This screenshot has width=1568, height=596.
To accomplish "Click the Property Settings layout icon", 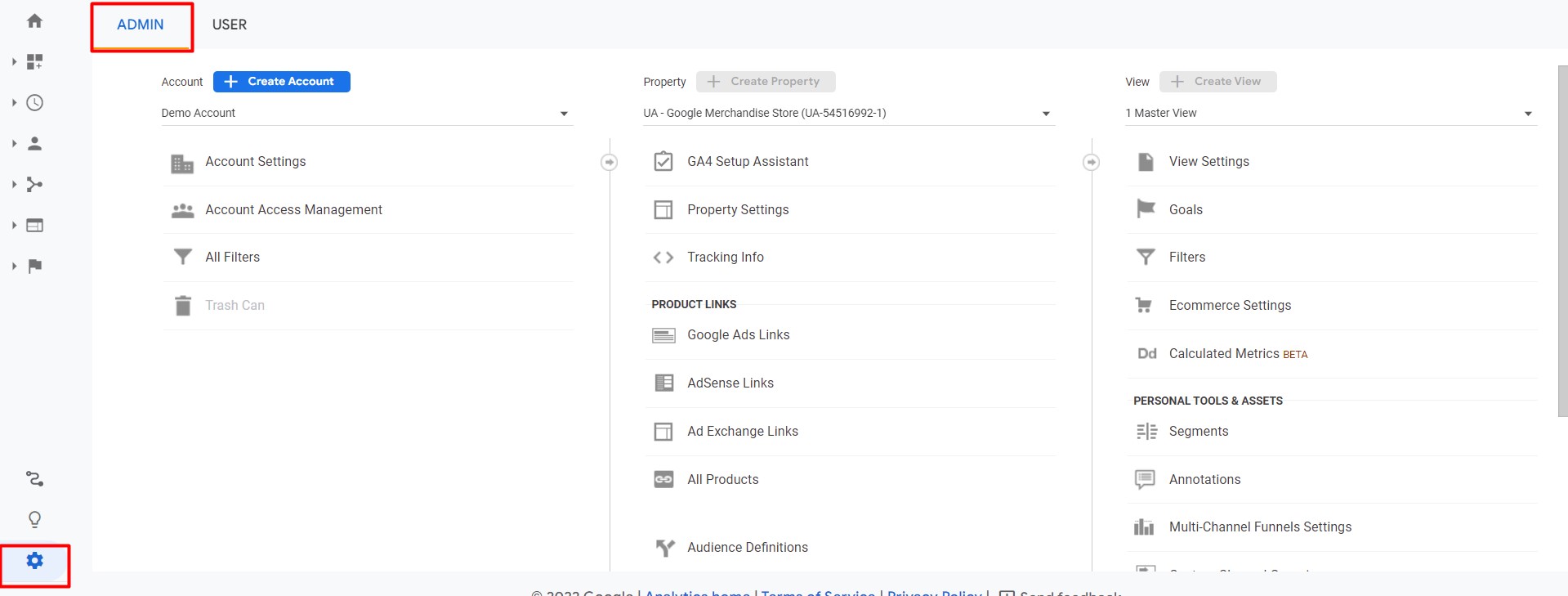I will 663,210.
